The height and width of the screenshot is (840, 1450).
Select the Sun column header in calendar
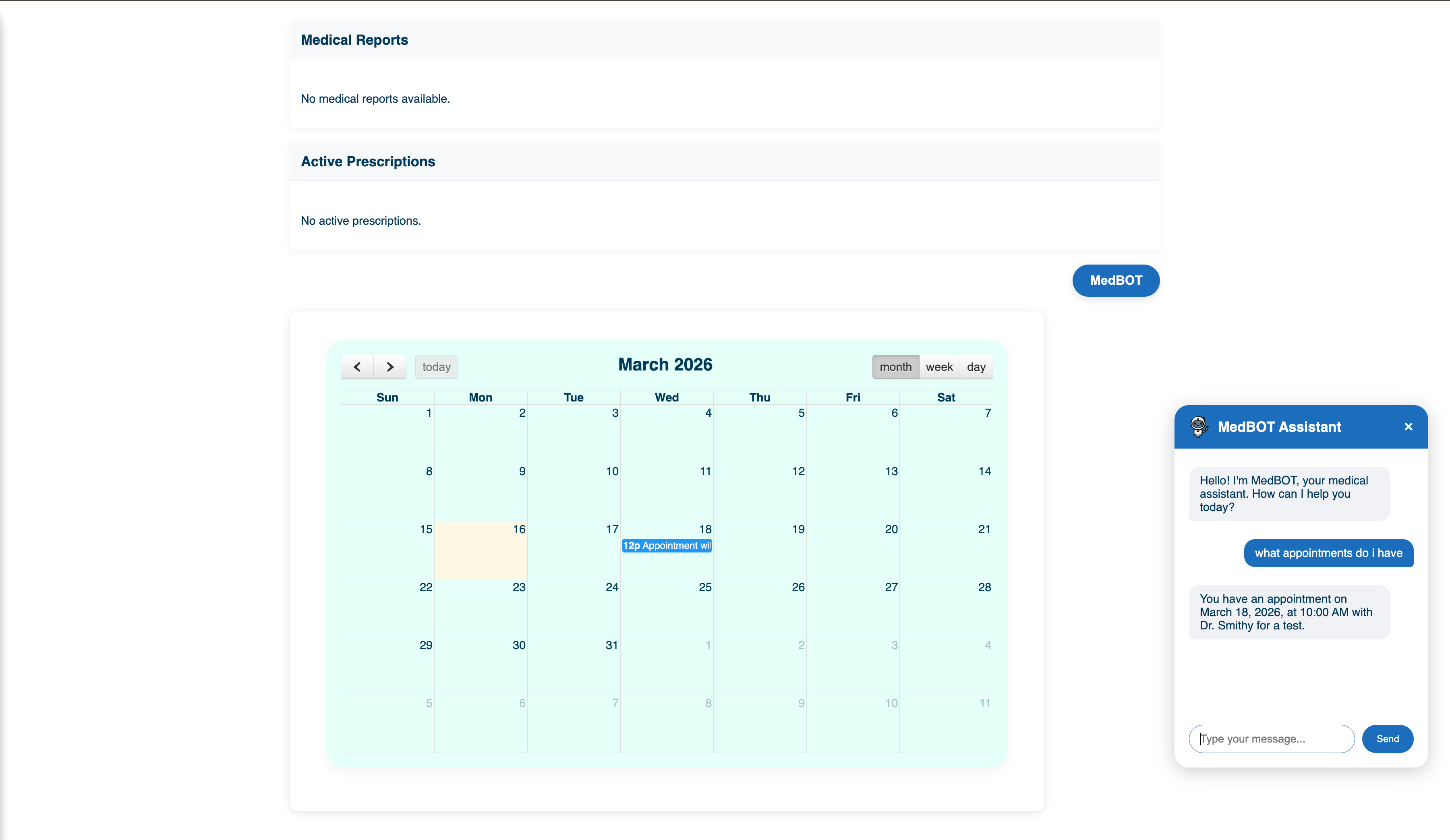pyautogui.click(x=387, y=397)
